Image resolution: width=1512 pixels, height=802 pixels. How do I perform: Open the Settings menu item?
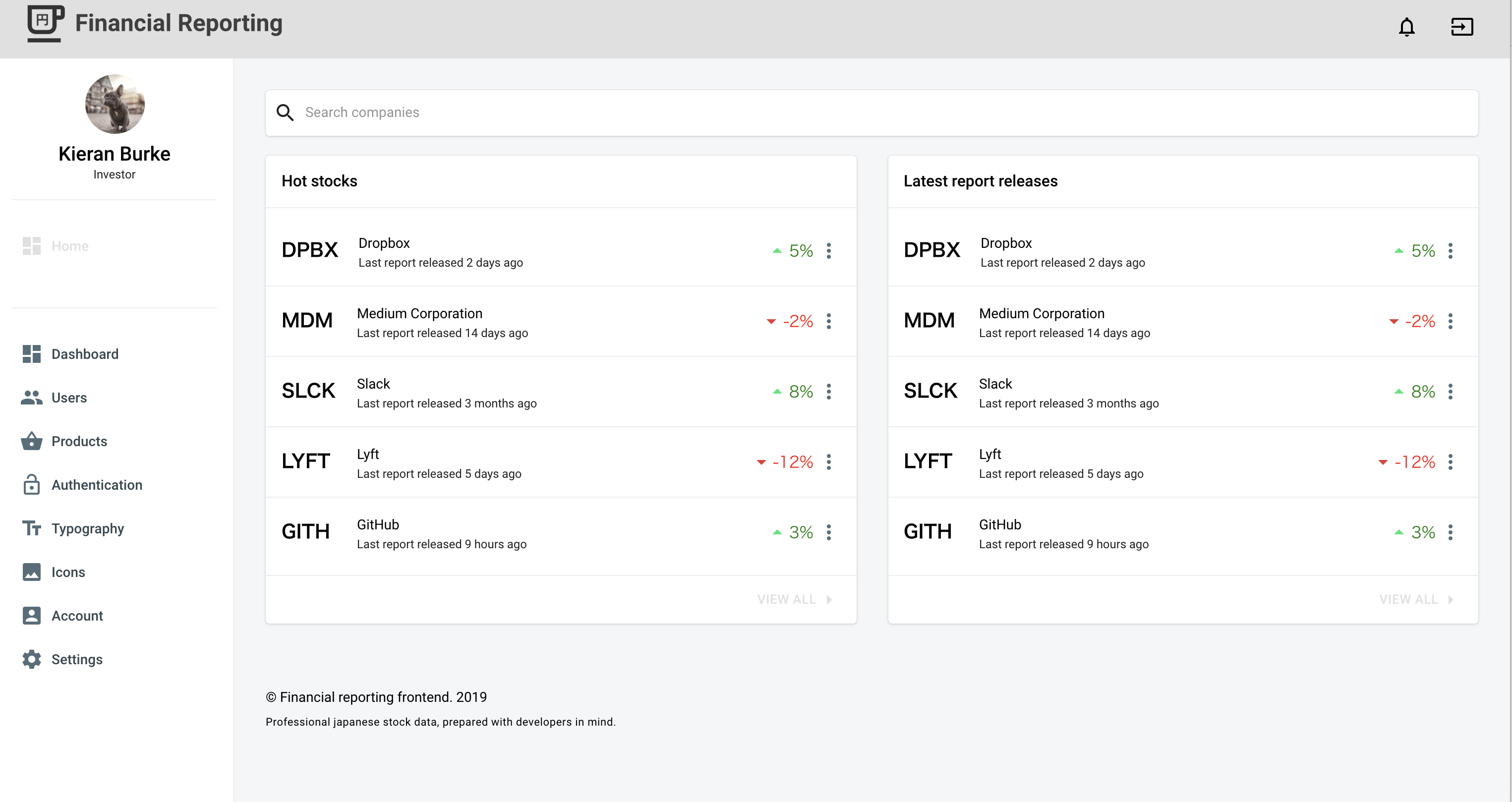[115, 659]
